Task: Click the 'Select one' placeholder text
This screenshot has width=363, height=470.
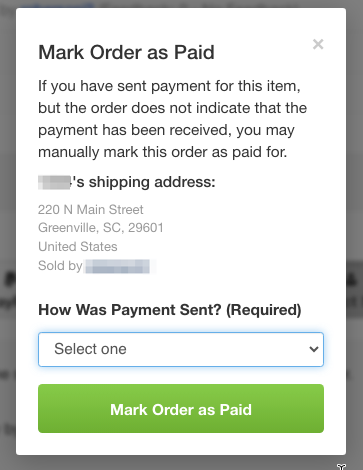Action: point(90,349)
